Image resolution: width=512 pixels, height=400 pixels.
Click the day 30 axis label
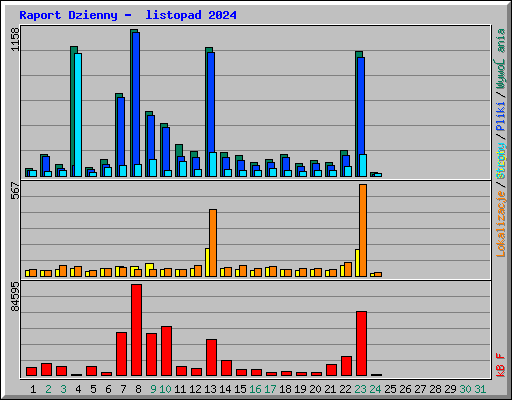(465, 389)
